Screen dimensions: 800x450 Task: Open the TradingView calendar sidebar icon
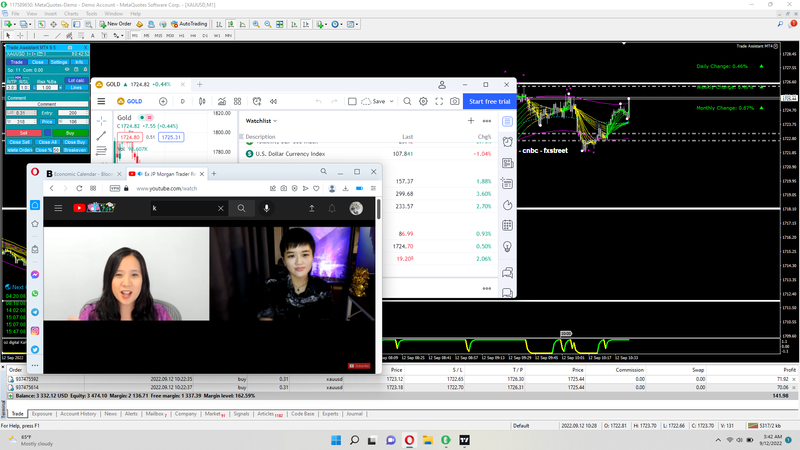click(x=507, y=226)
